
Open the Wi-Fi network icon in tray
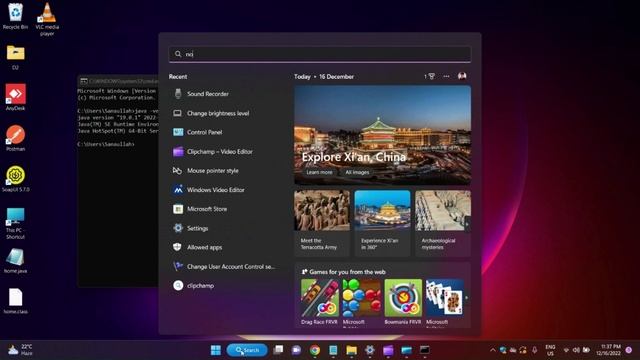tap(566, 350)
